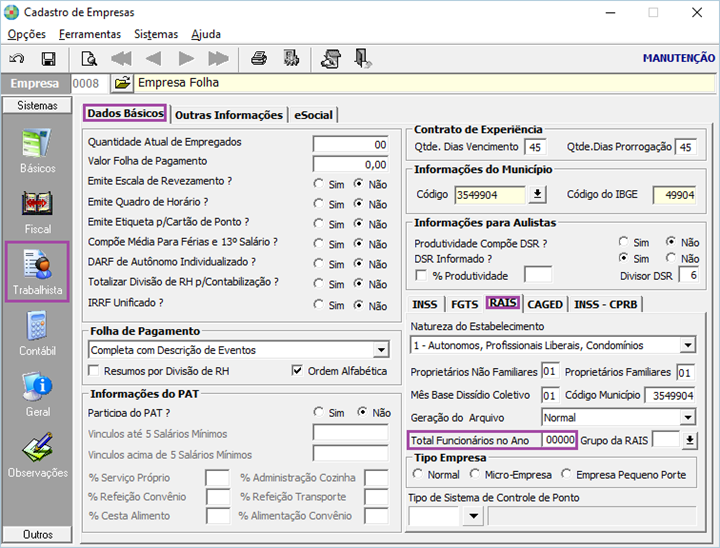Viewport: 720px width, 548px height.
Task: Open the Observações sidebar module
Action: pos(37,455)
